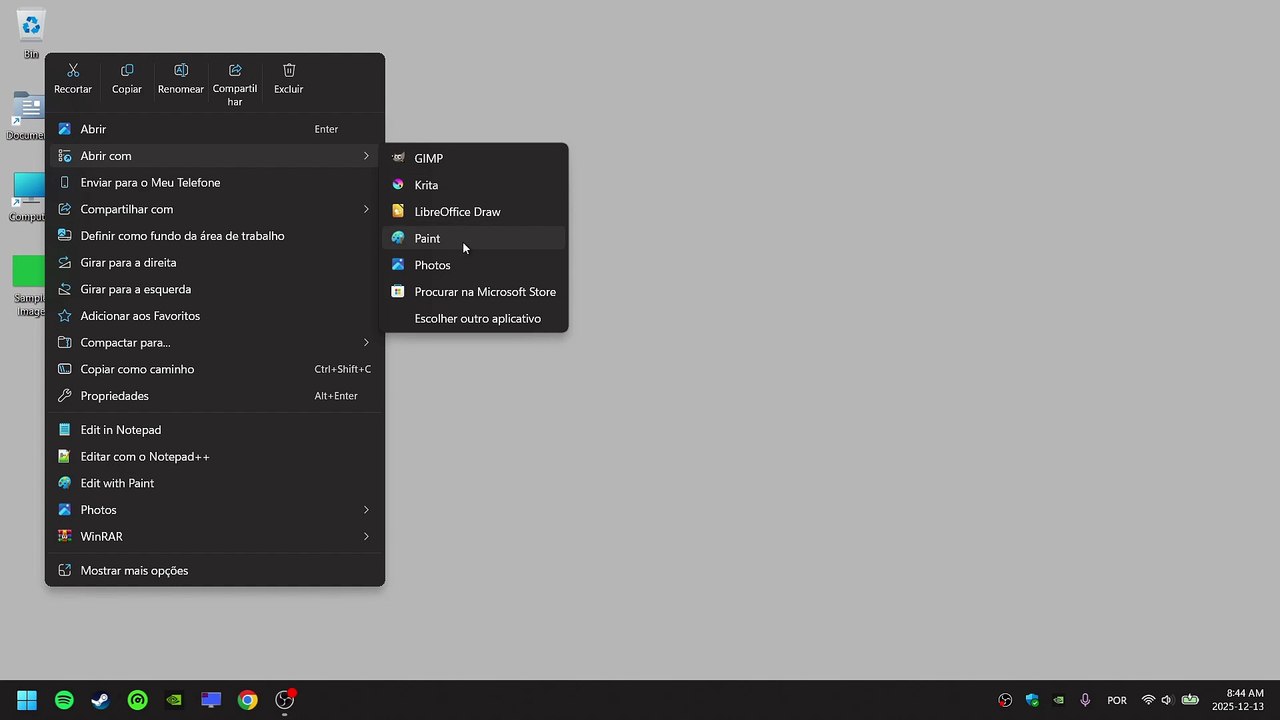The height and width of the screenshot is (720, 1280).
Task: Open with Photos in Abrir com list
Action: (475, 265)
